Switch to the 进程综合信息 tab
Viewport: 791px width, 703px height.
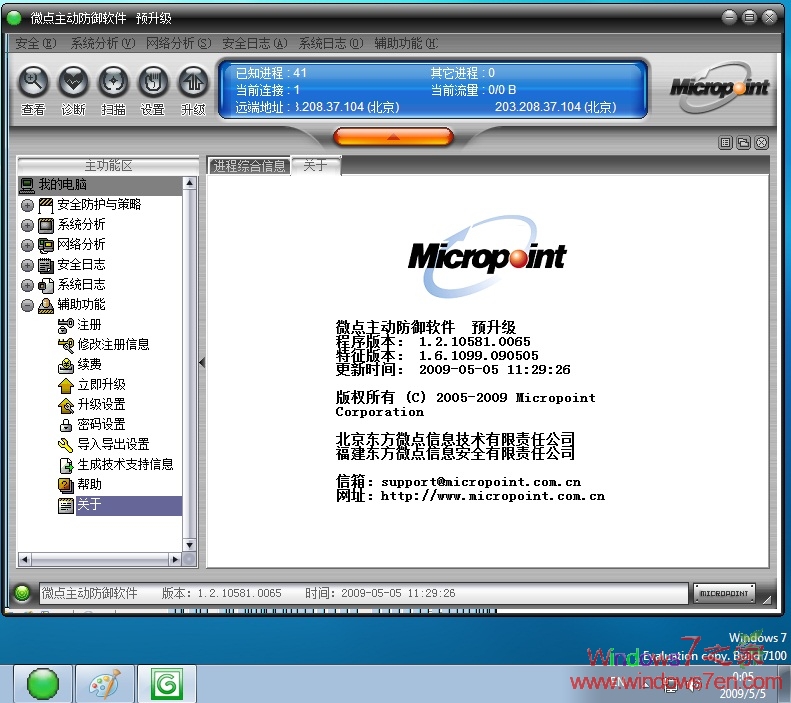pos(249,166)
